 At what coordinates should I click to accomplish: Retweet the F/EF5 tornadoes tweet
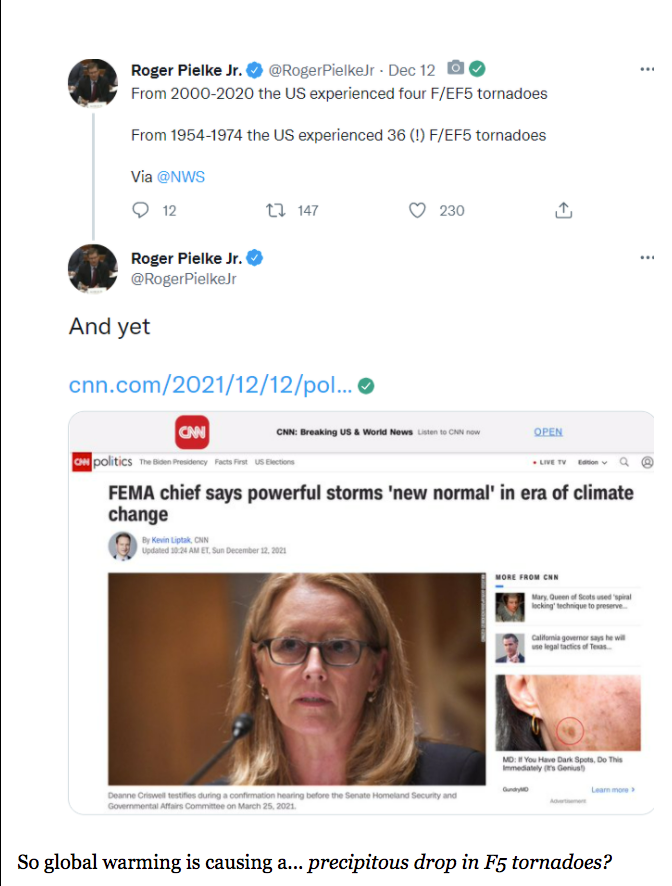(x=273, y=210)
